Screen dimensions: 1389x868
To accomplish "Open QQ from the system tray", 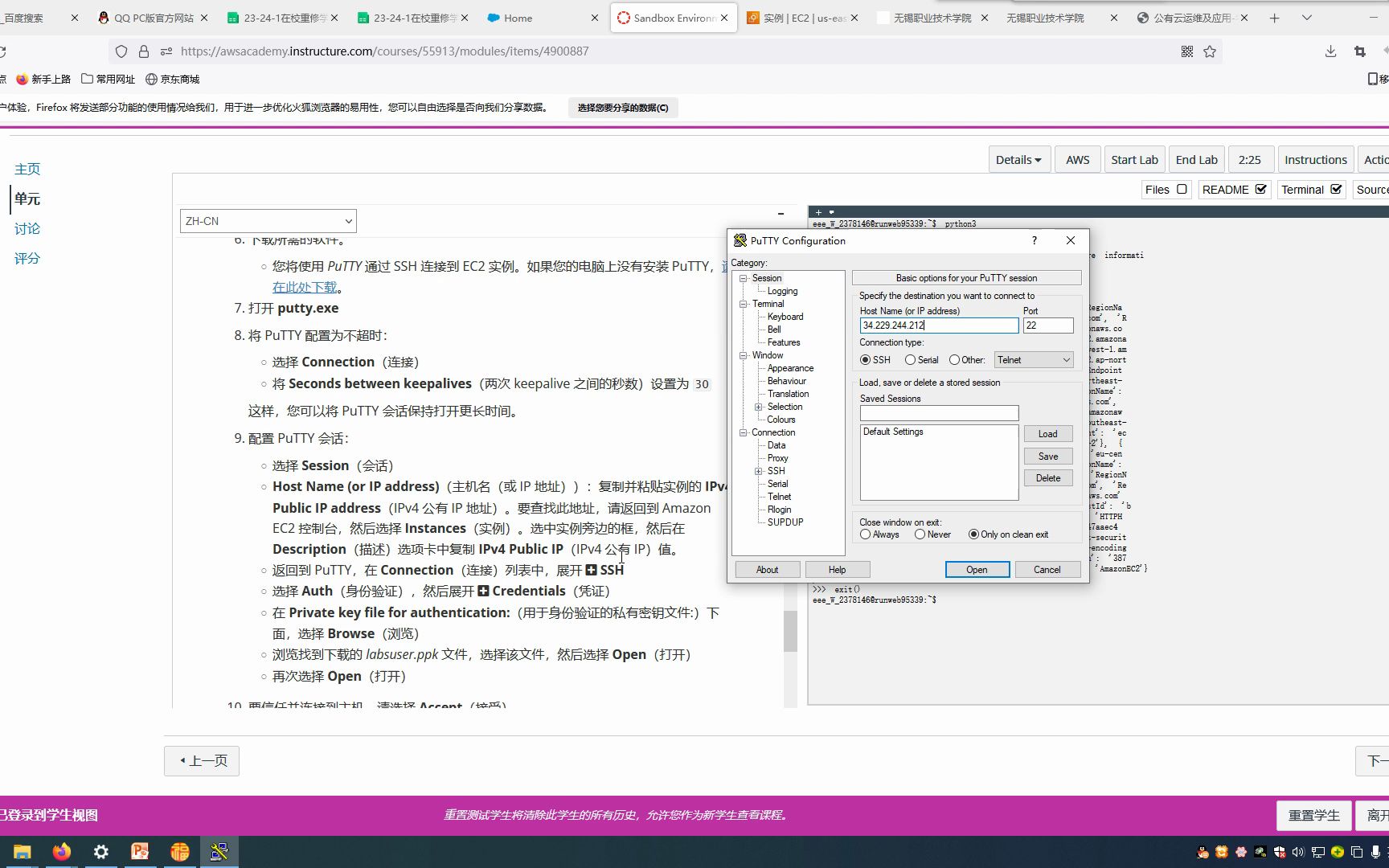I will point(1202,852).
